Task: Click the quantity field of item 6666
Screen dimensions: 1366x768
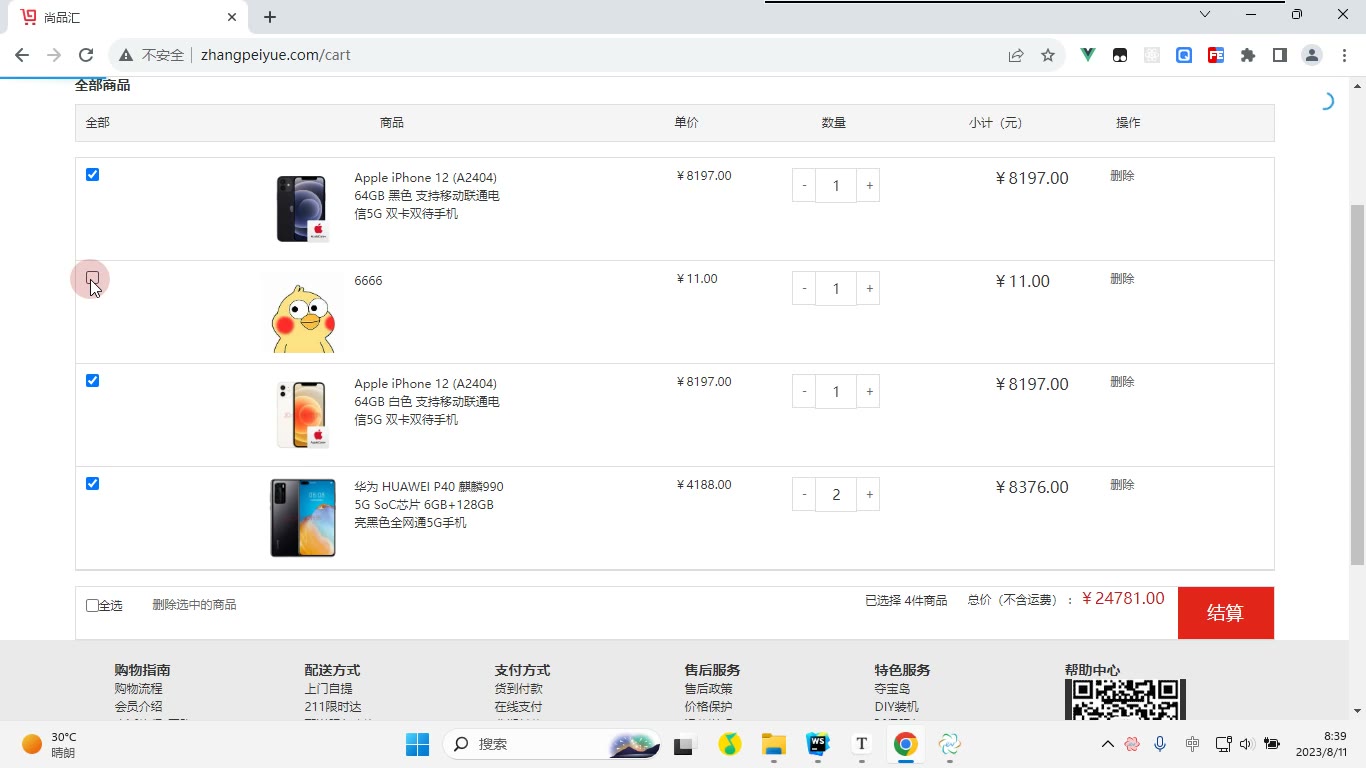Action: click(836, 289)
